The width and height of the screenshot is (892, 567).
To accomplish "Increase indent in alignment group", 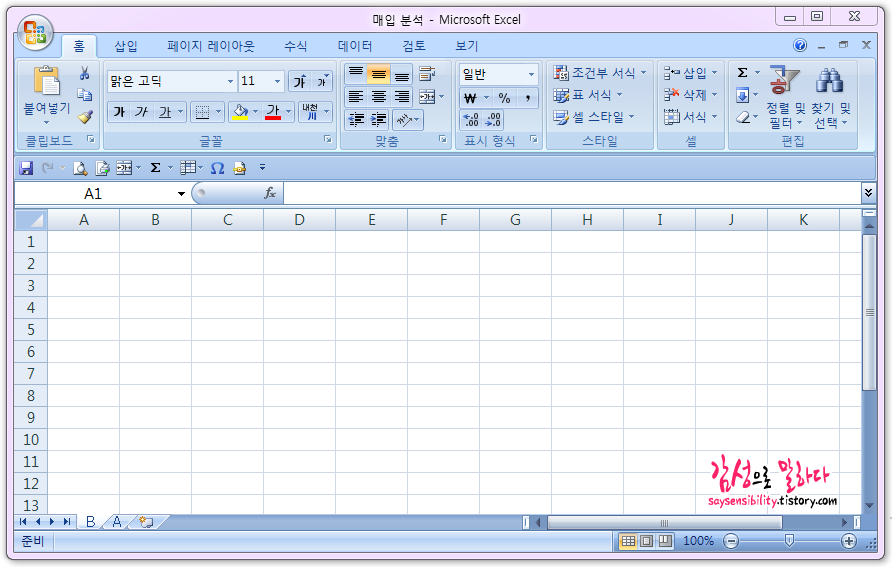I will point(378,120).
